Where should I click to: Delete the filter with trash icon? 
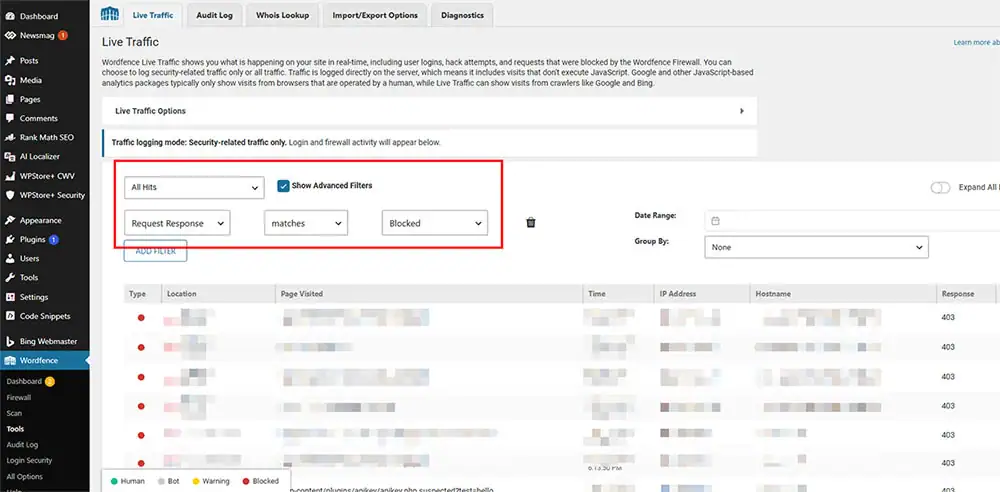531,223
